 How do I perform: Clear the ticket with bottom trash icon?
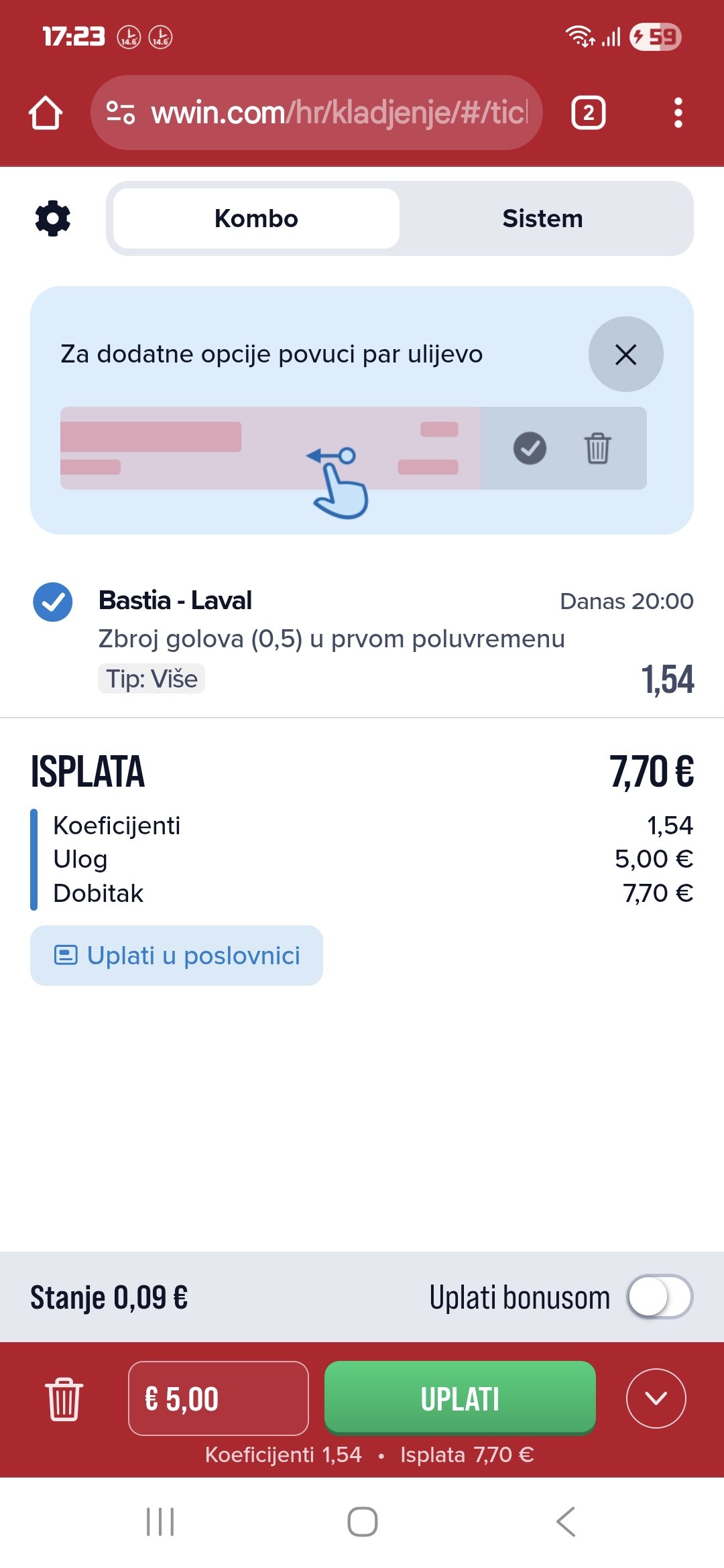(x=64, y=1398)
